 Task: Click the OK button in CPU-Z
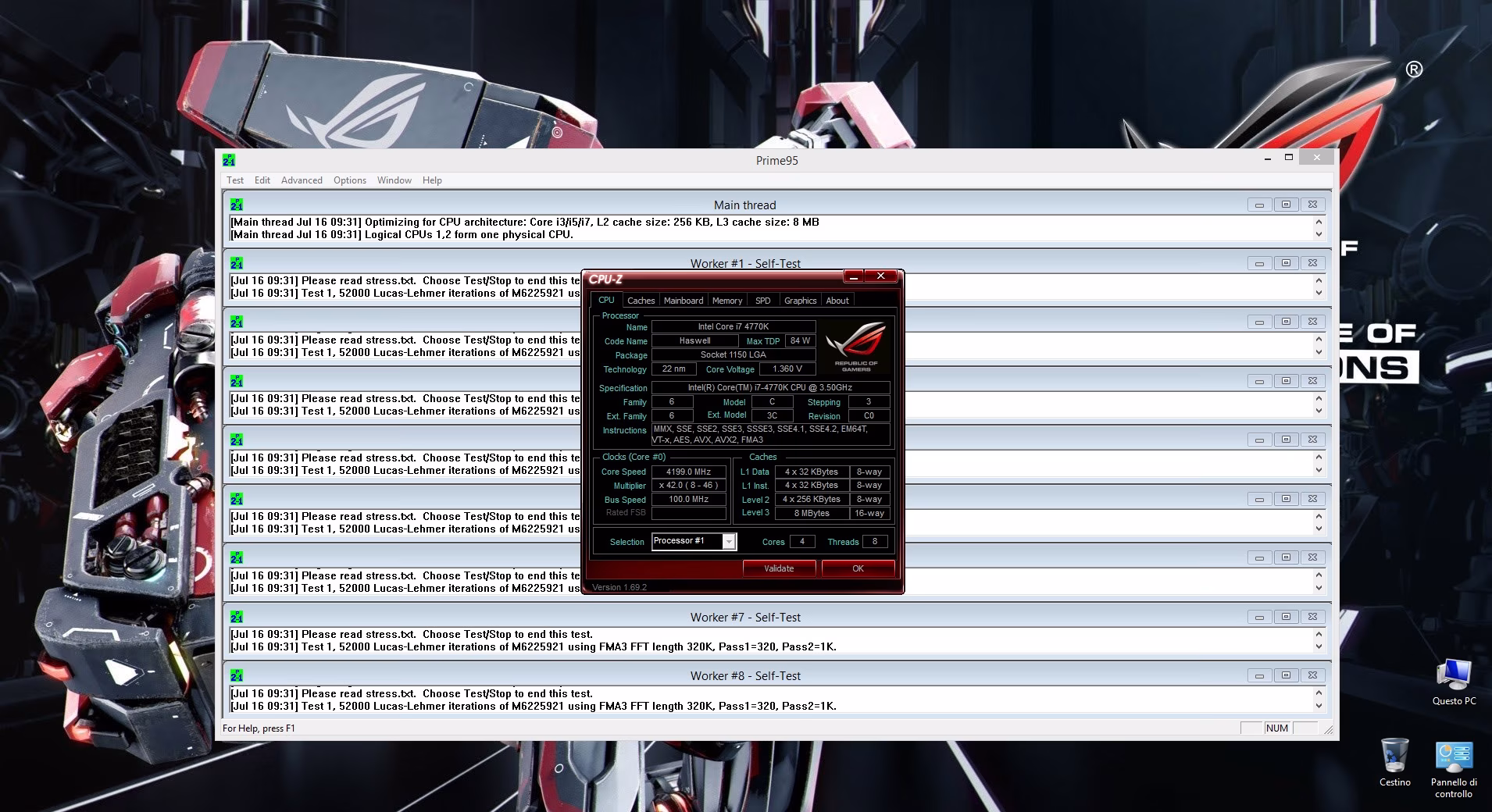(x=858, y=568)
